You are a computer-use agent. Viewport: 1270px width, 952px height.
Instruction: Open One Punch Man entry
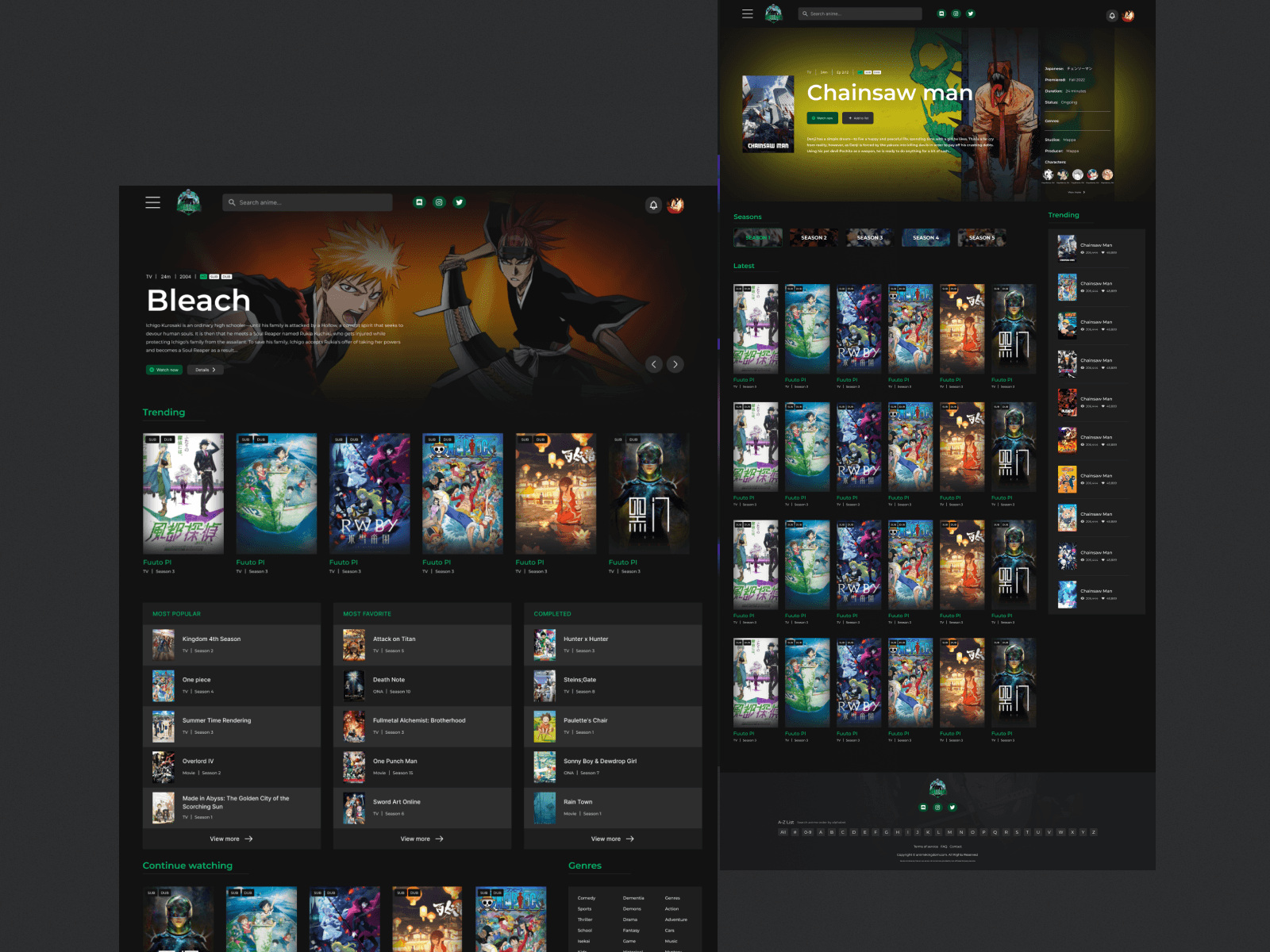(422, 766)
